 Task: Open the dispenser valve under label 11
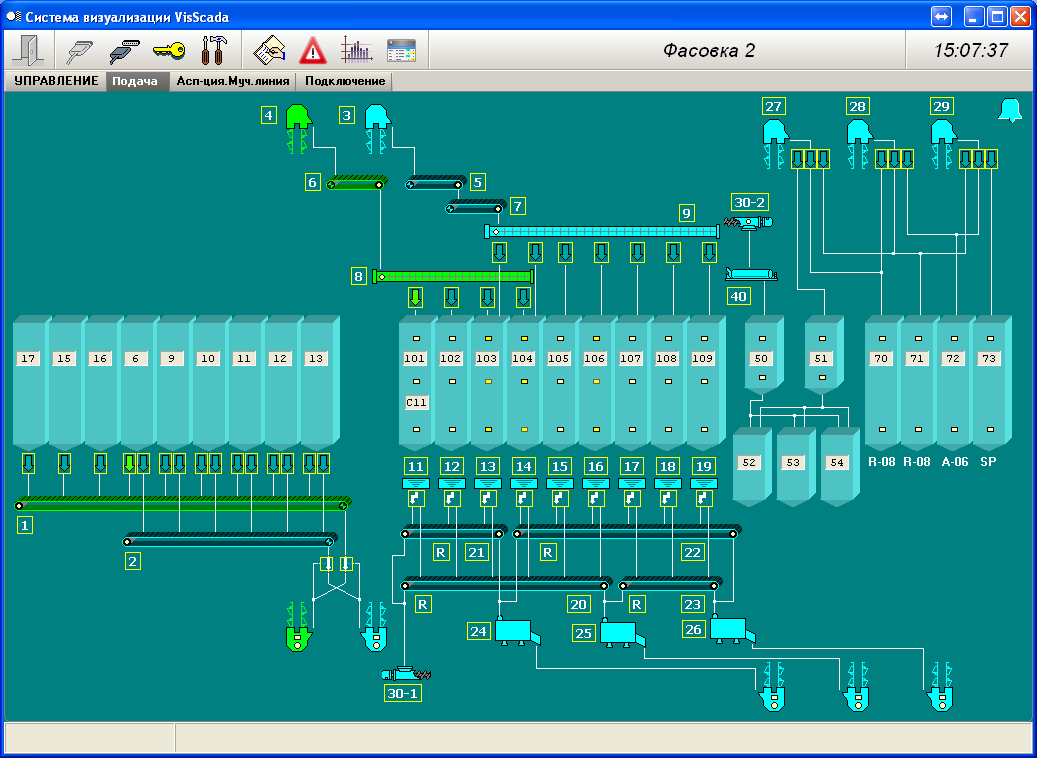pyautogui.click(x=416, y=497)
